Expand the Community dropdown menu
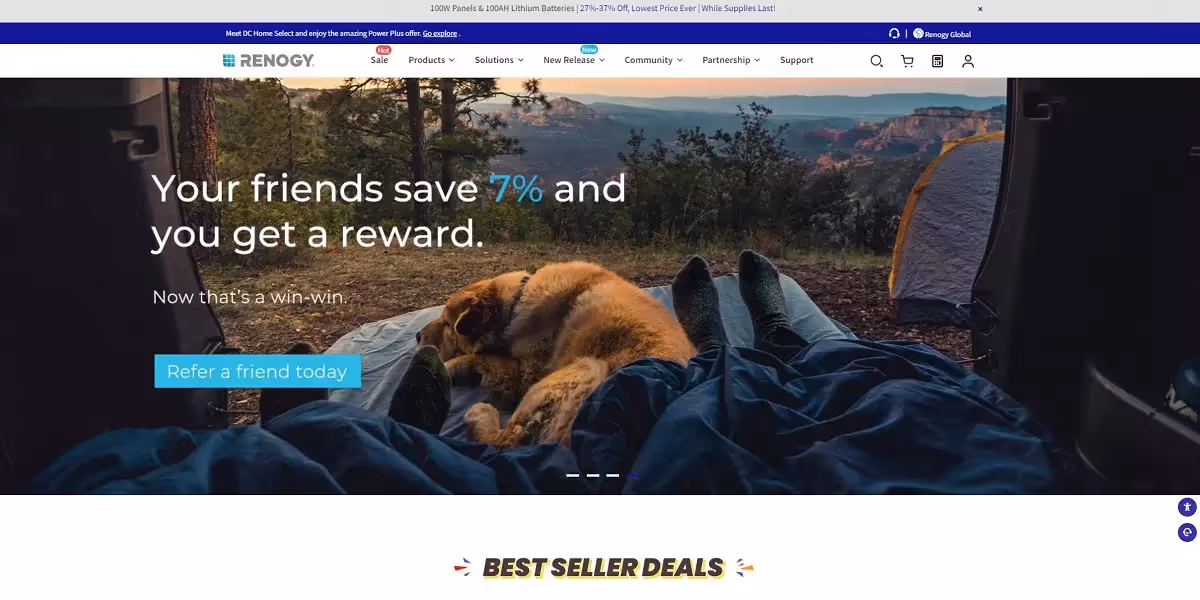The width and height of the screenshot is (1200, 600). 654,60
